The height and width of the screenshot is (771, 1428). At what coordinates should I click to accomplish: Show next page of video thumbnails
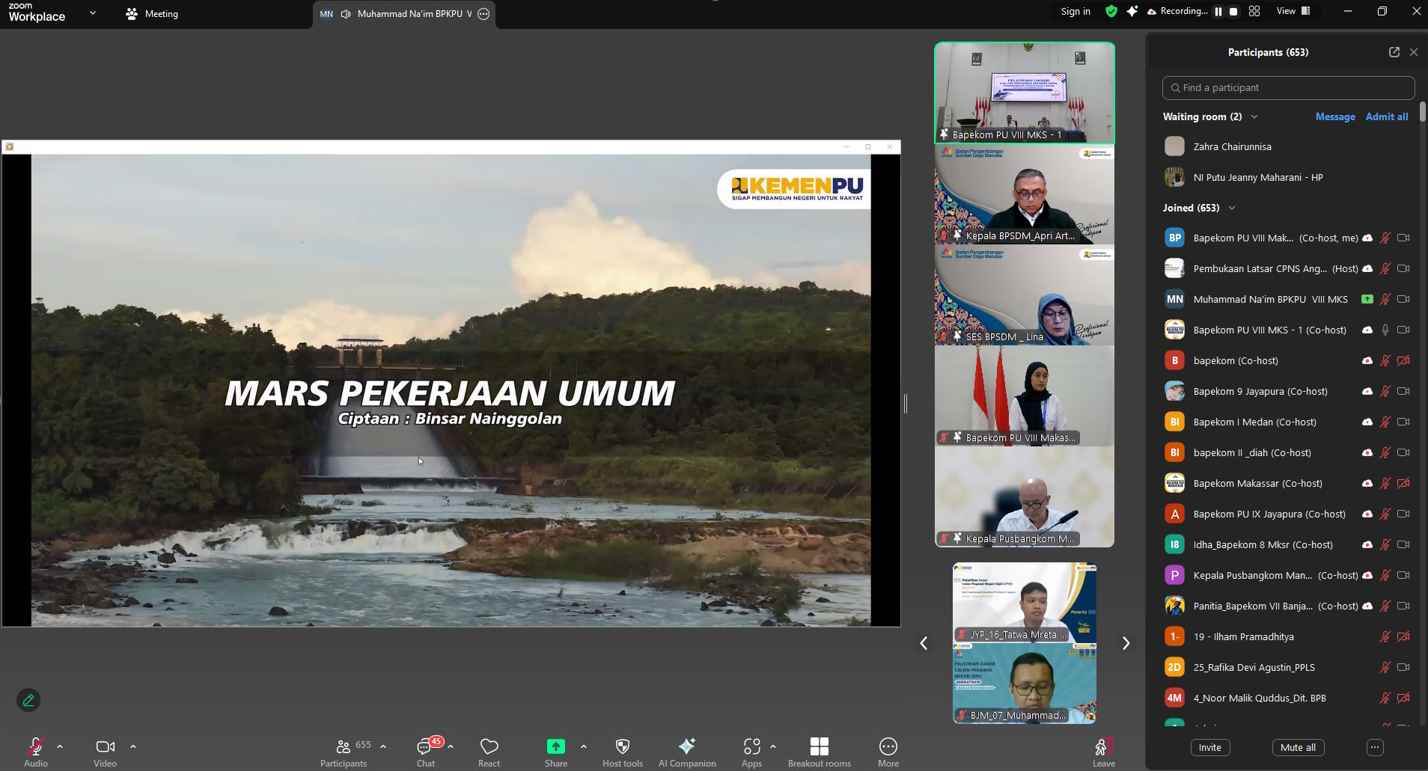1125,643
